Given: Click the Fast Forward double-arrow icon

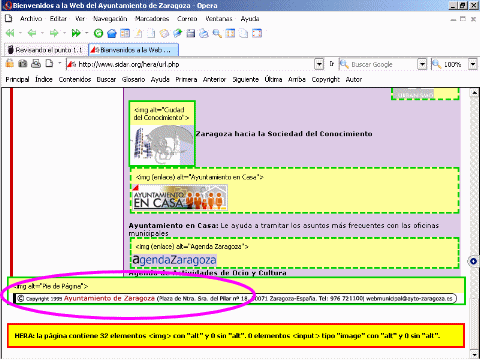Looking at the screenshot, I should click(x=76, y=33).
